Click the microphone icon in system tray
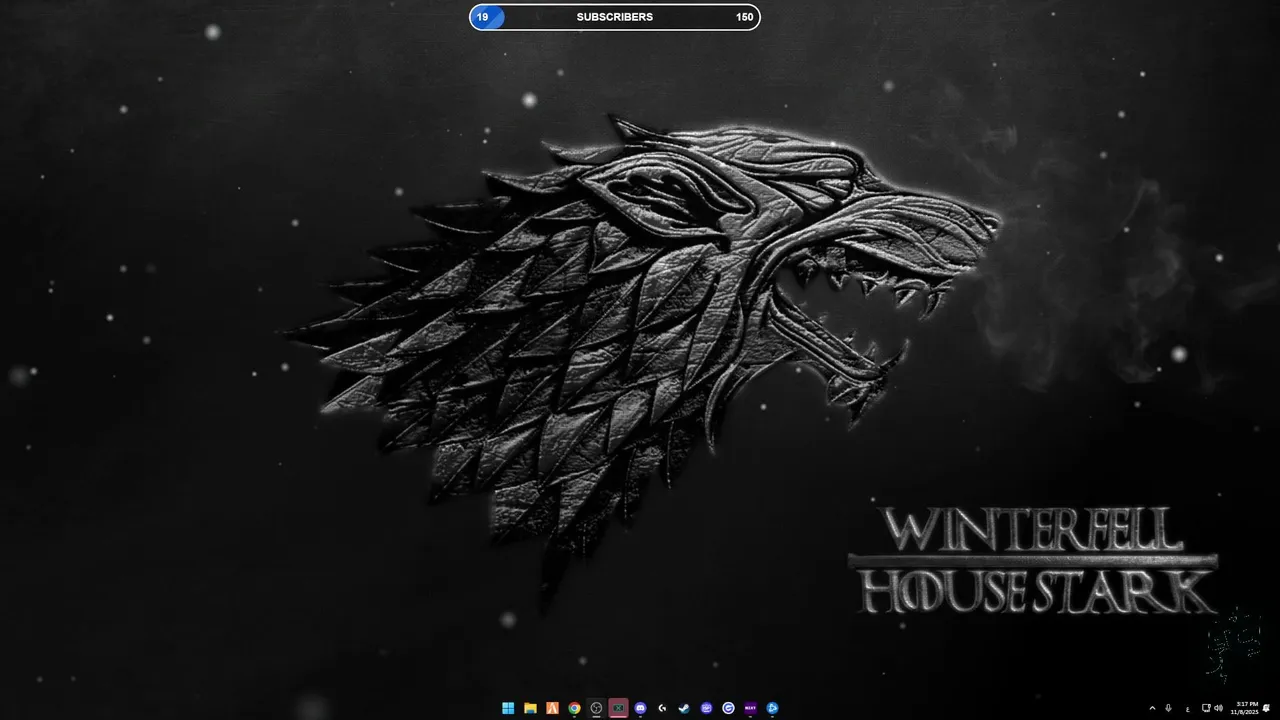 1168,708
